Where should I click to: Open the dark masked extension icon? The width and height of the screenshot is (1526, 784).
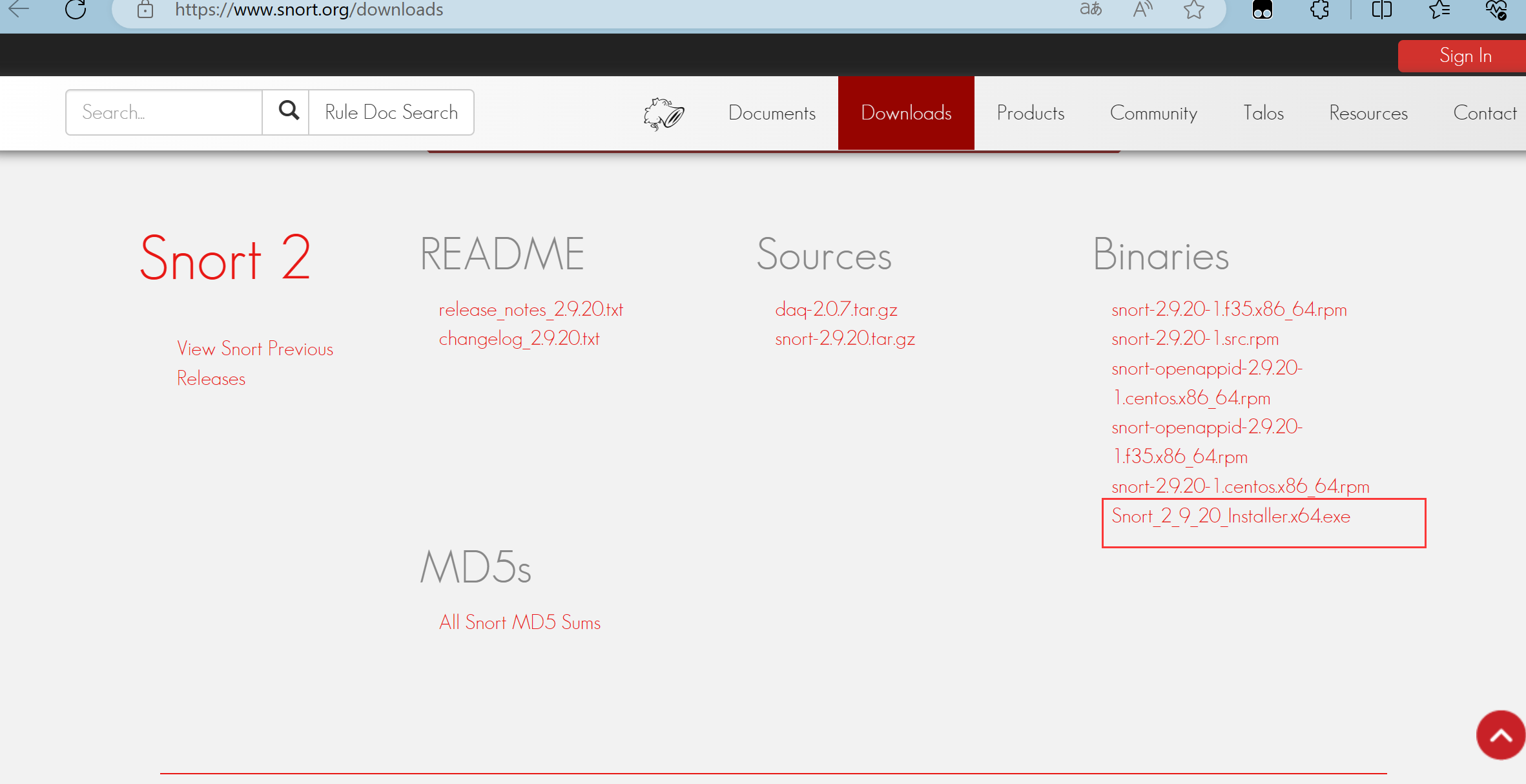tap(1263, 10)
